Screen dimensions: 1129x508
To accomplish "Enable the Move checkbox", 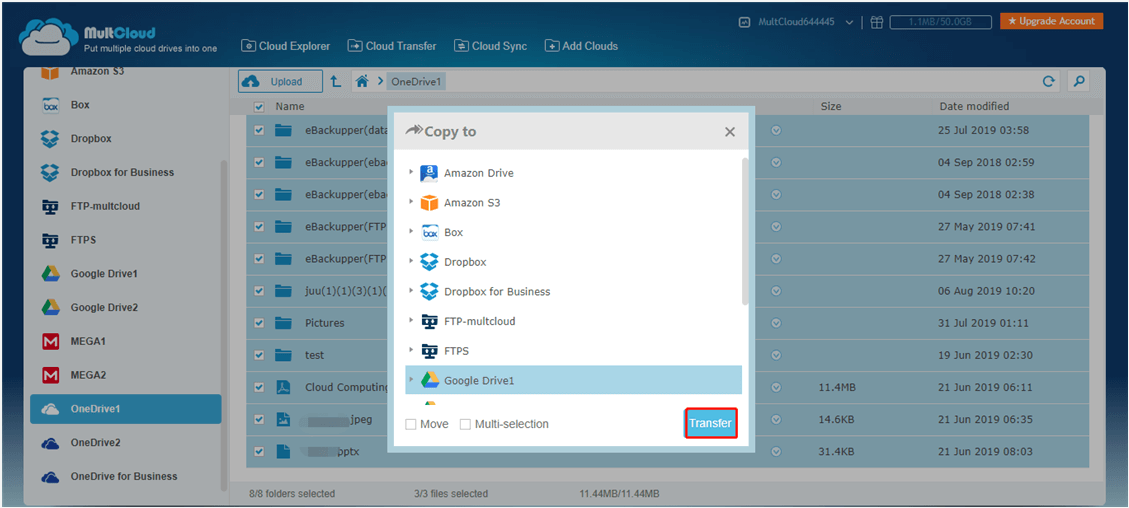I will [410, 425].
